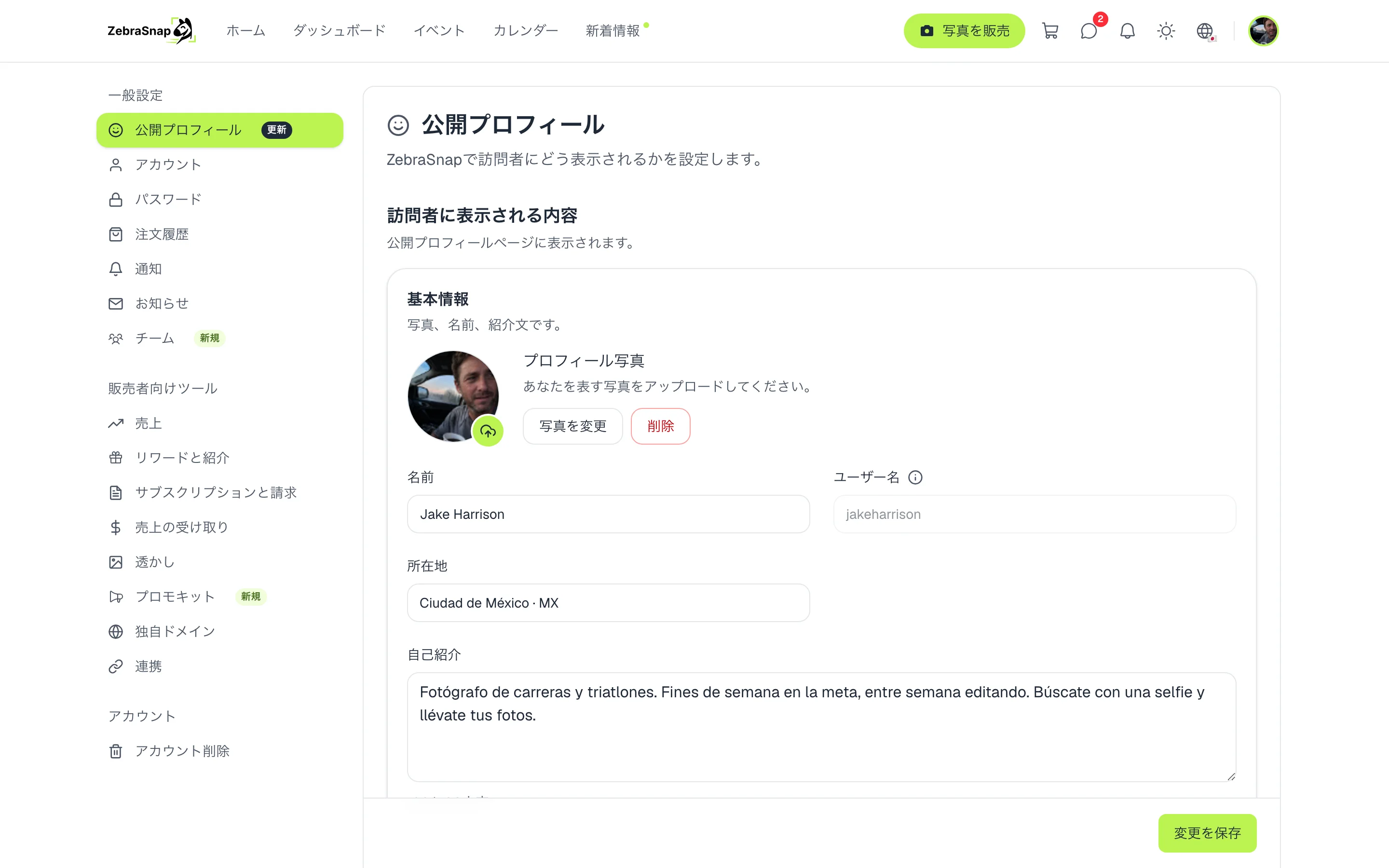Open the notifications bell in header

(1127, 31)
